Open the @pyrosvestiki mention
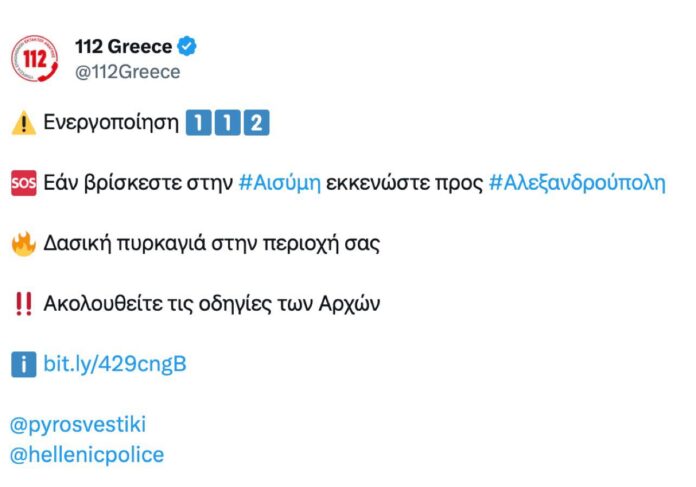696x487 pixels. (78, 424)
